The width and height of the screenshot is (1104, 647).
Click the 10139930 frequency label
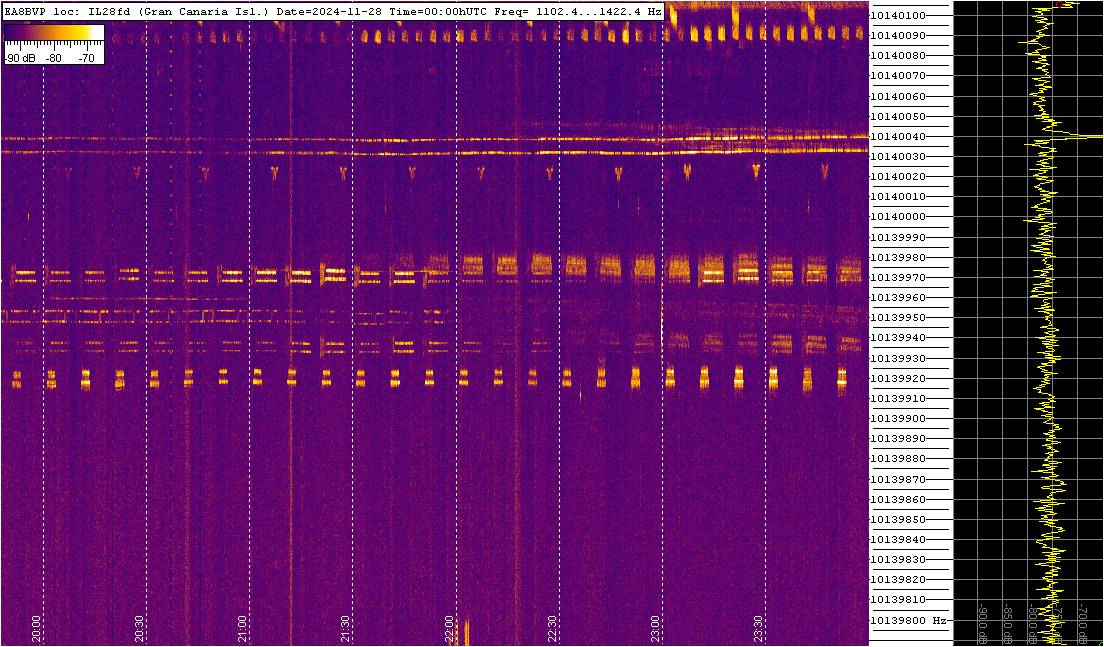[x=898, y=358]
